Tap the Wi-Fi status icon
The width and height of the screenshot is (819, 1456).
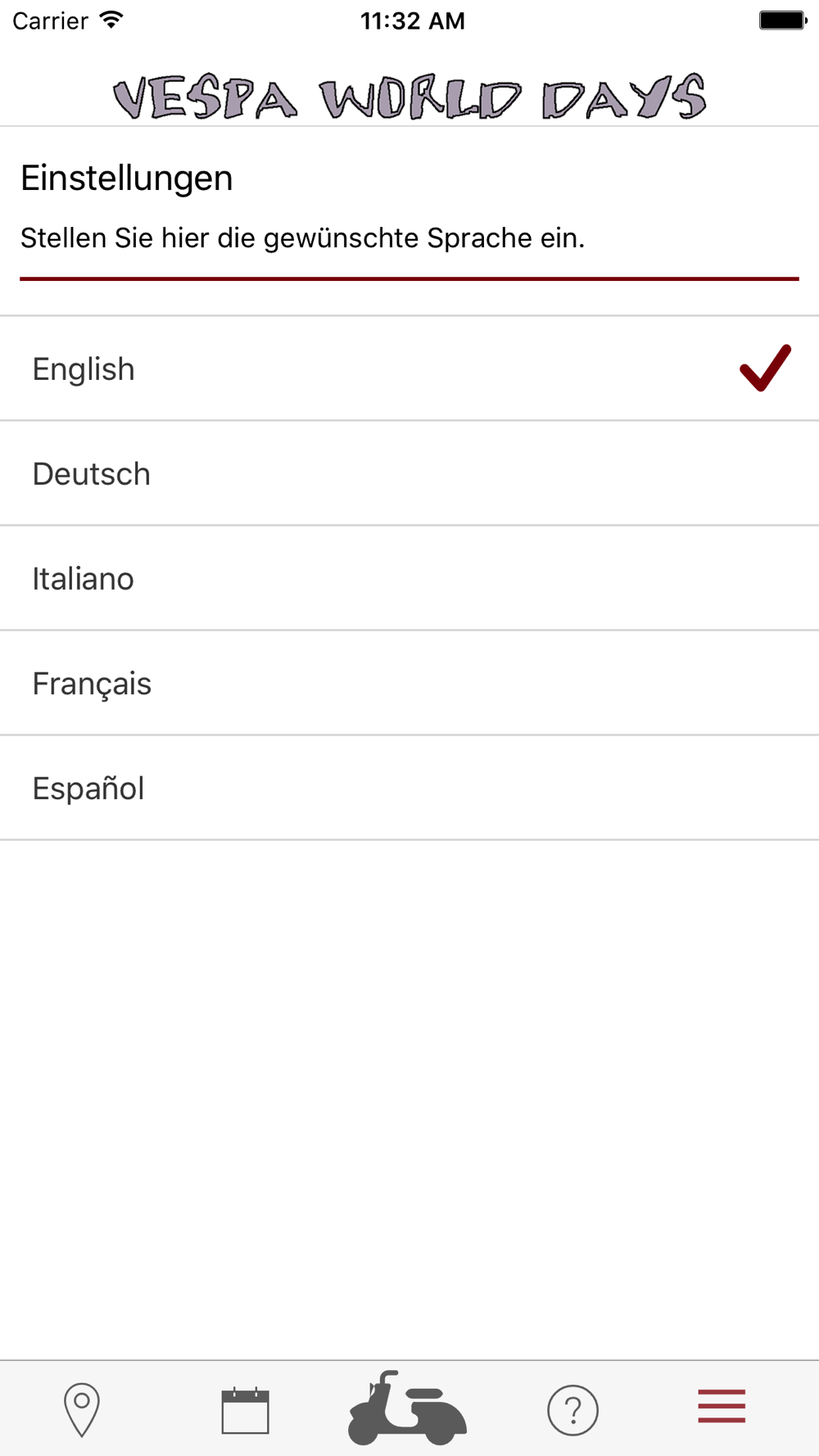pos(111,20)
